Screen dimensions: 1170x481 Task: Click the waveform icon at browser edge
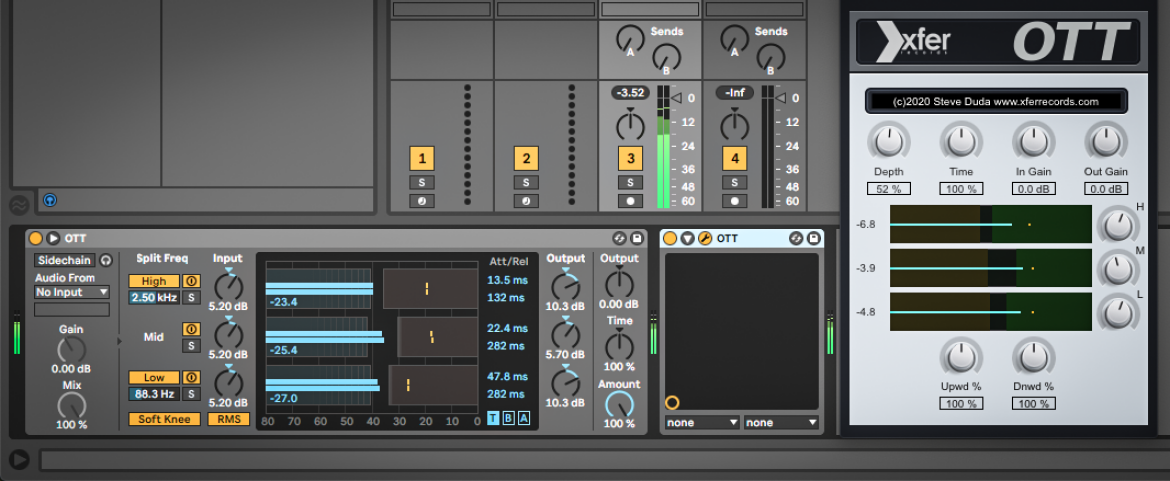pyautogui.click(x=17, y=205)
